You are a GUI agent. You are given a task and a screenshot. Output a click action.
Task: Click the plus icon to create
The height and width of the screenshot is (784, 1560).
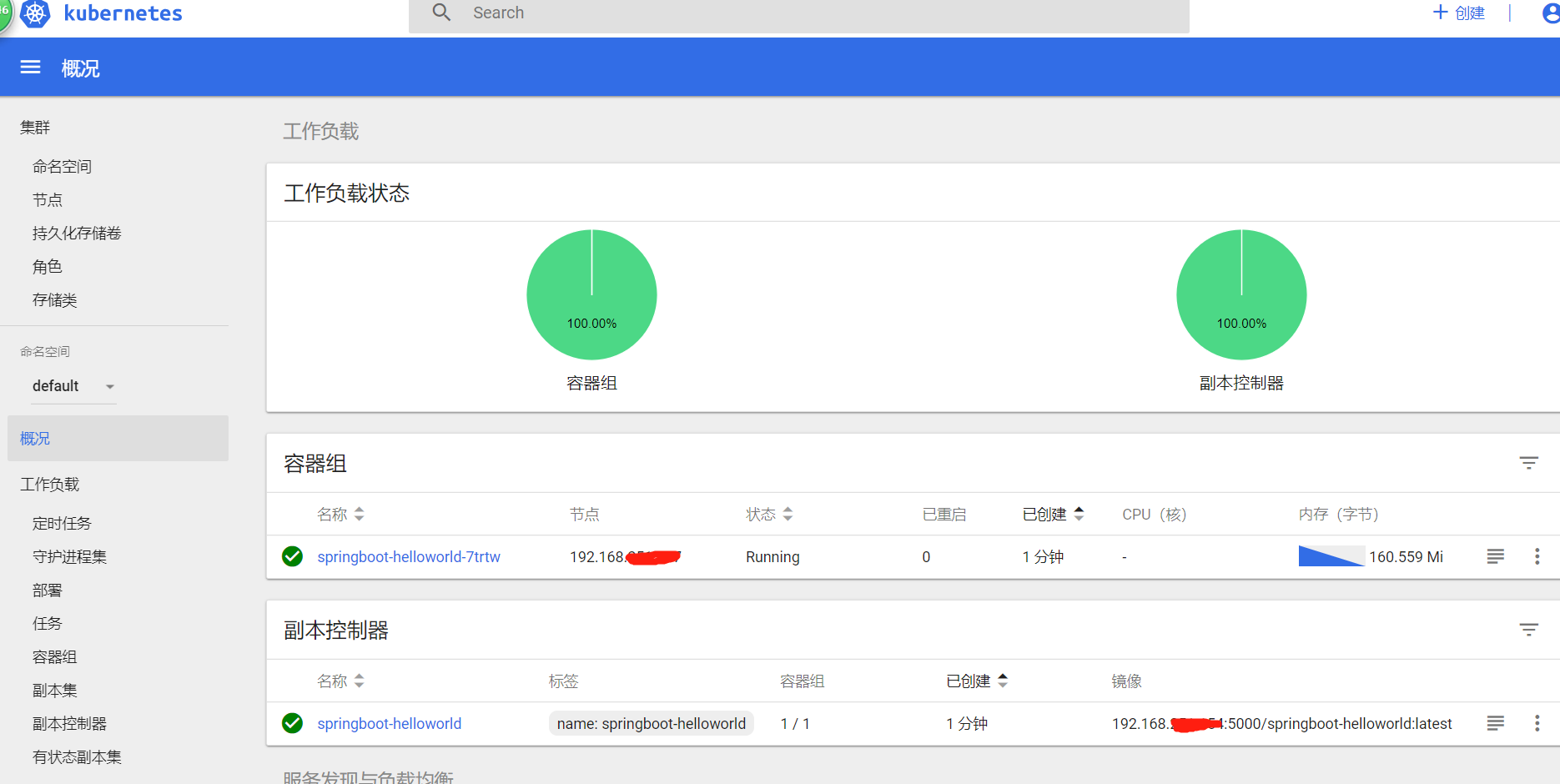tap(1440, 13)
